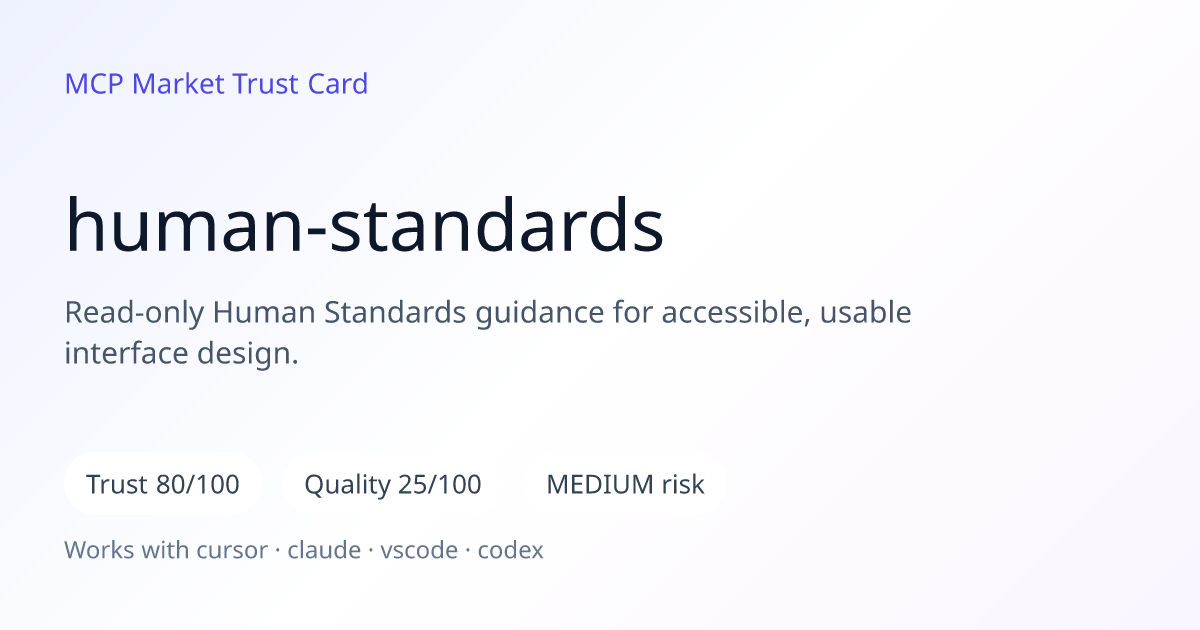The width and height of the screenshot is (1200, 630).
Task: Click codex in the Works with line
Action: pyautogui.click(x=510, y=550)
